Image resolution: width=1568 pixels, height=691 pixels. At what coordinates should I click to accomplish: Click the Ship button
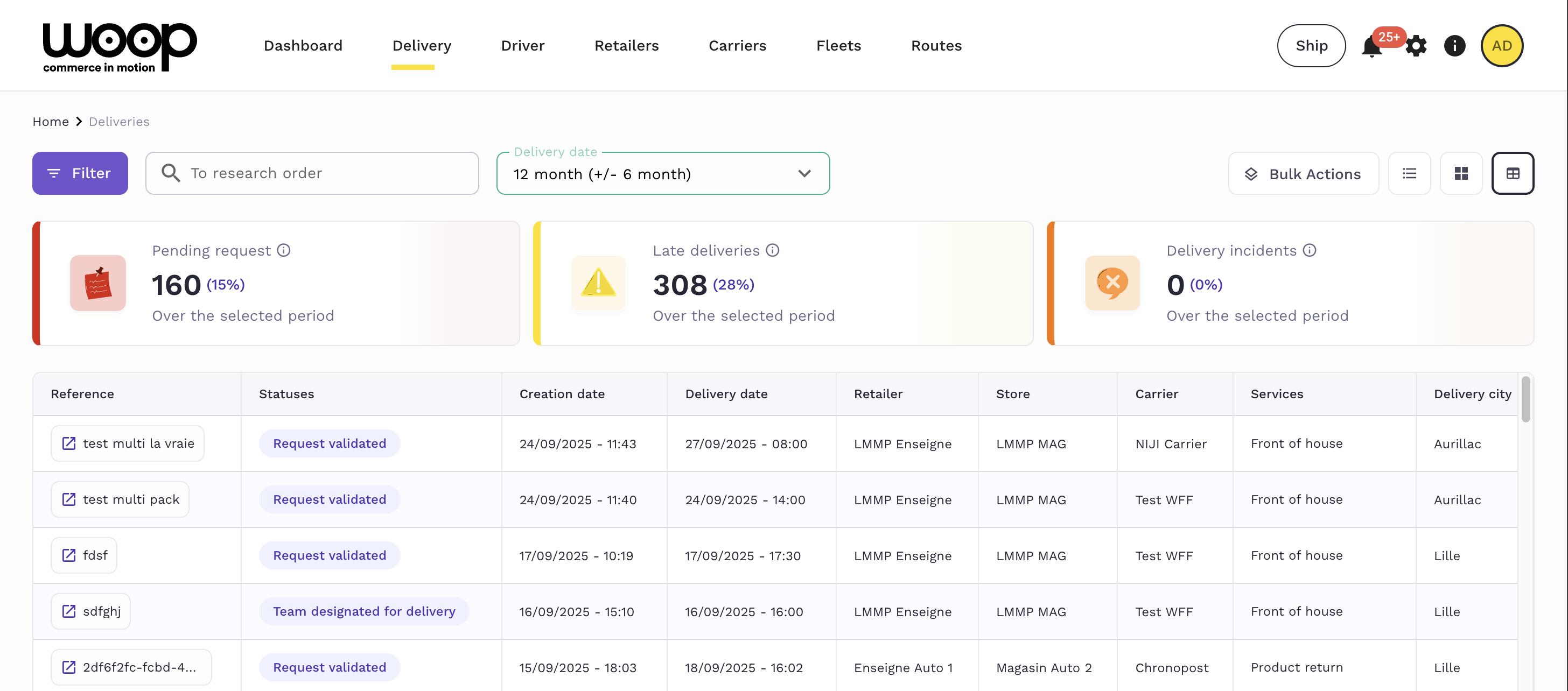pos(1311,46)
